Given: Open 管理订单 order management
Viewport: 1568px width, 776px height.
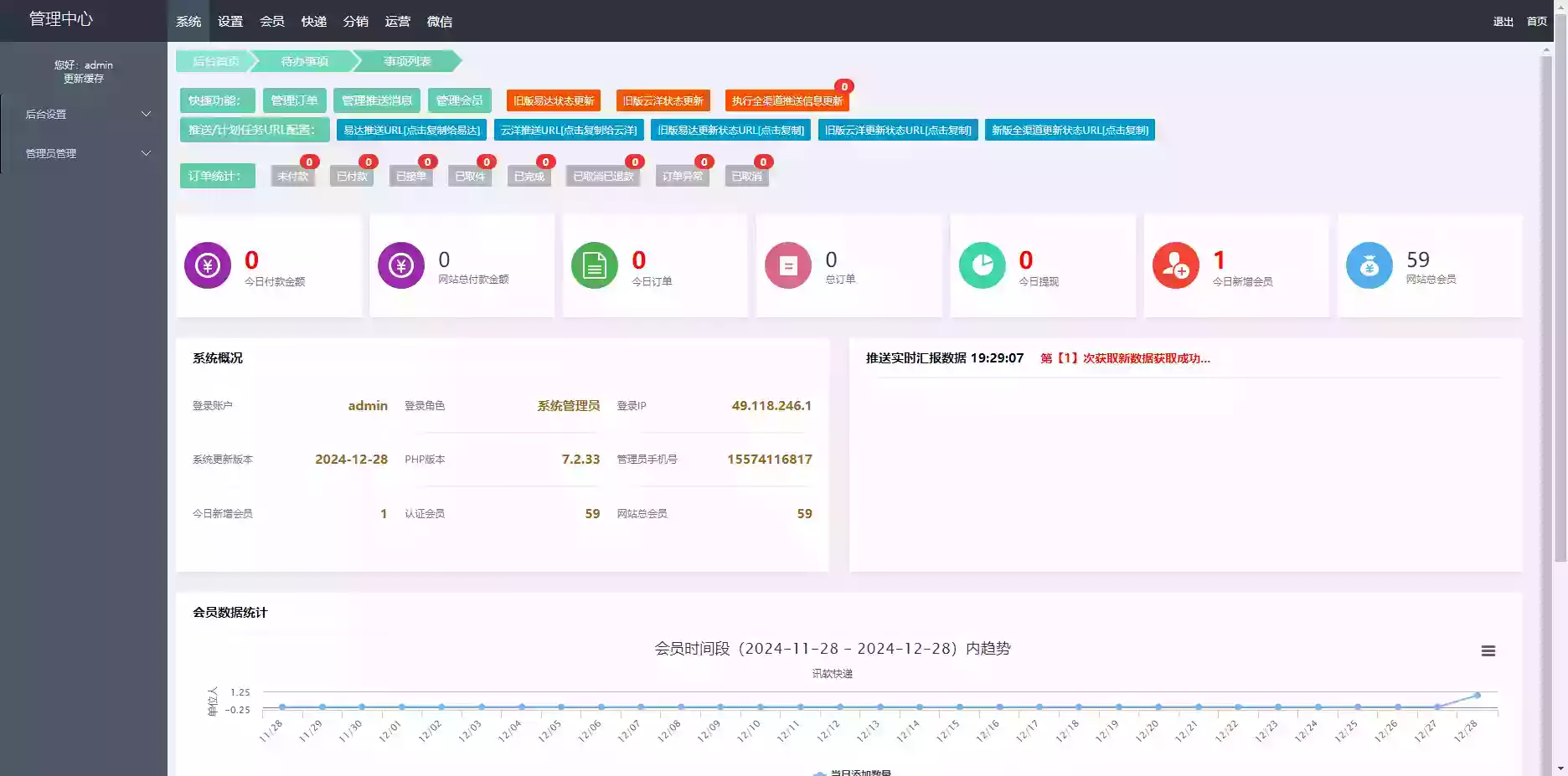Looking at the screenshot, I should coord(293,100).
